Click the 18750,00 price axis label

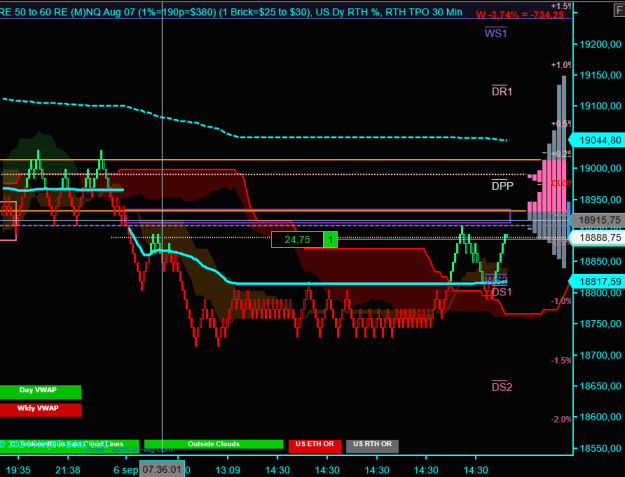[x=600, y=324]
